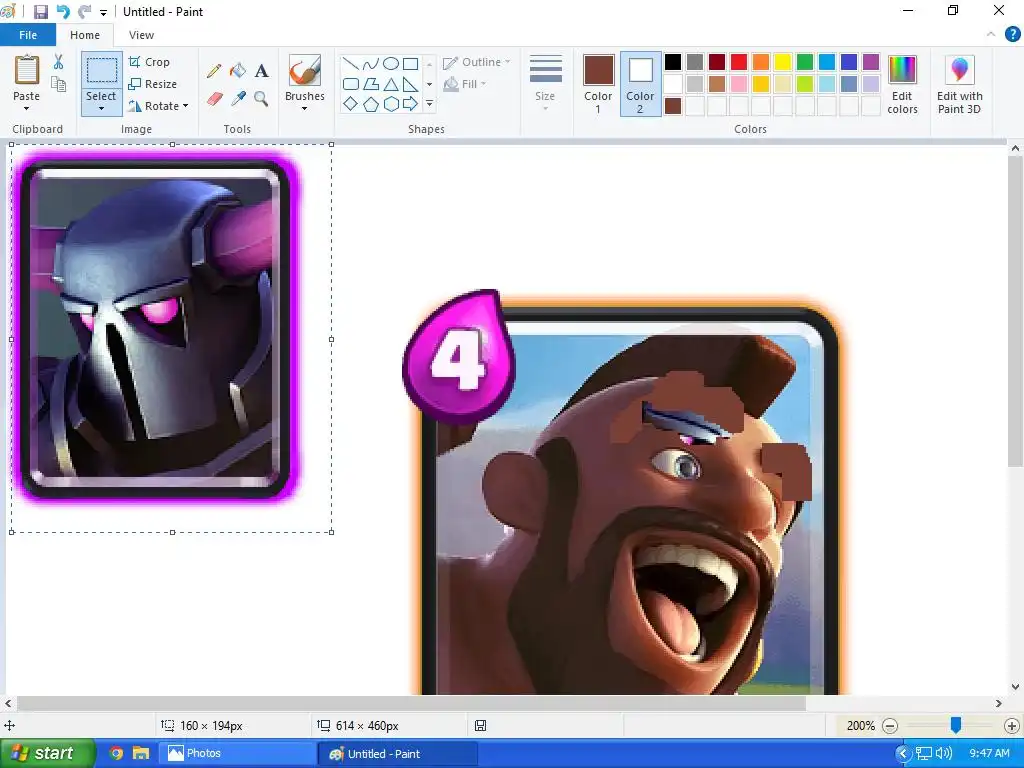Select the Fill with color bucket

pos(238,71)
